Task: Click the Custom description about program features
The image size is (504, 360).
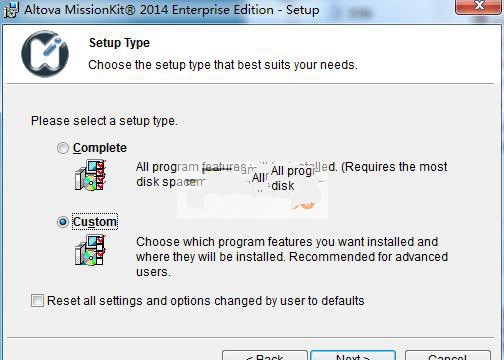Action: 292,257
